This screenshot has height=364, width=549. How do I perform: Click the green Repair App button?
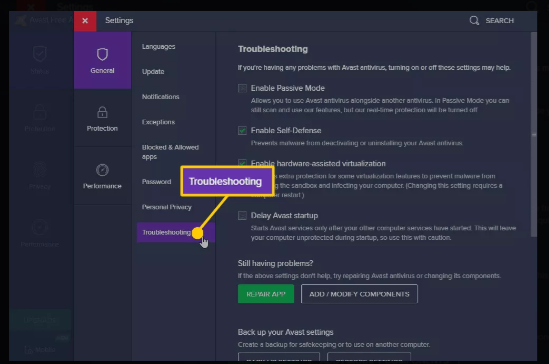pyautogui.click(x=266, y=294)
